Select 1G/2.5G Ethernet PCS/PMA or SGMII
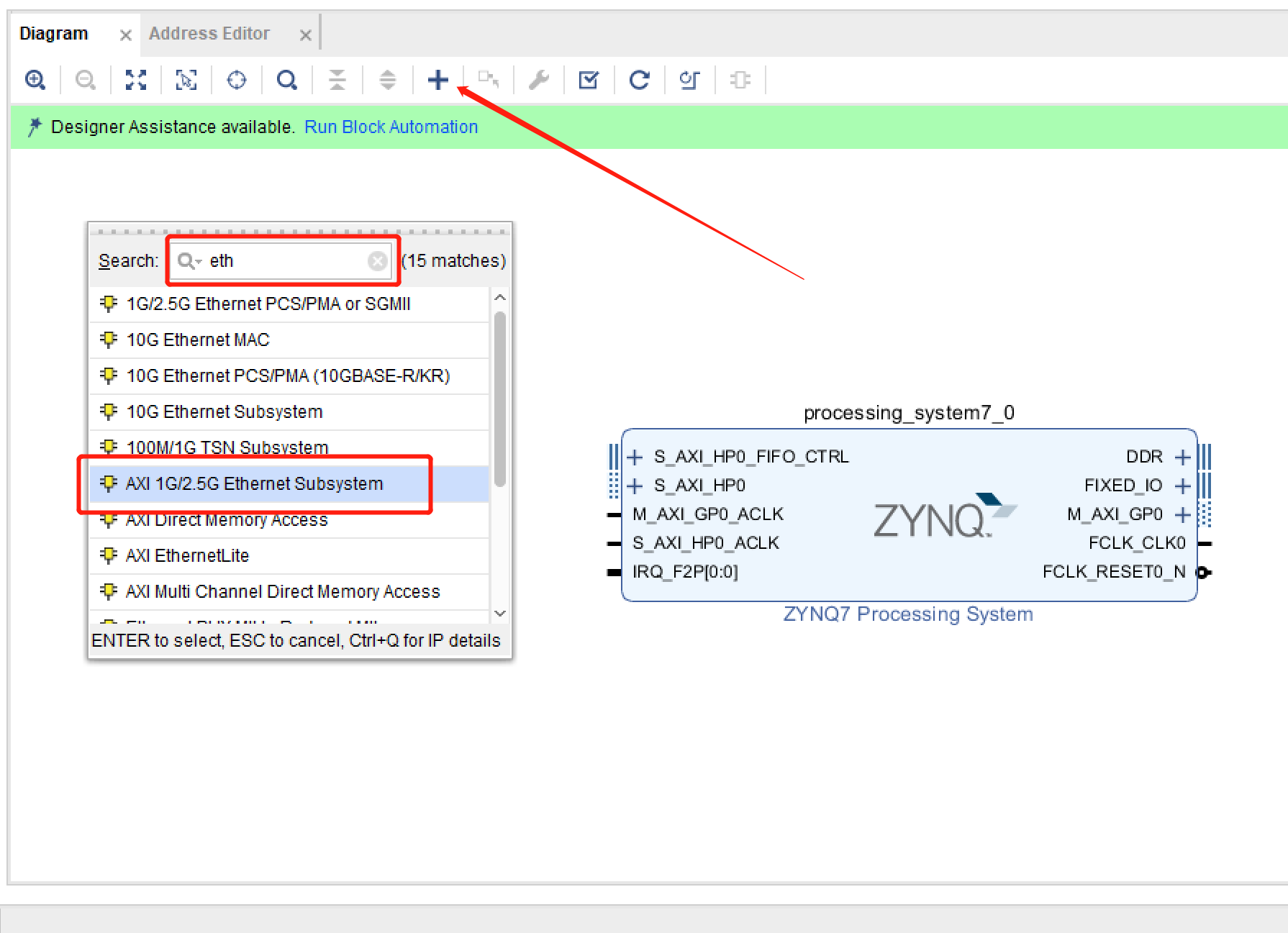Screen dimensions: 1288x933 (290, 304)
